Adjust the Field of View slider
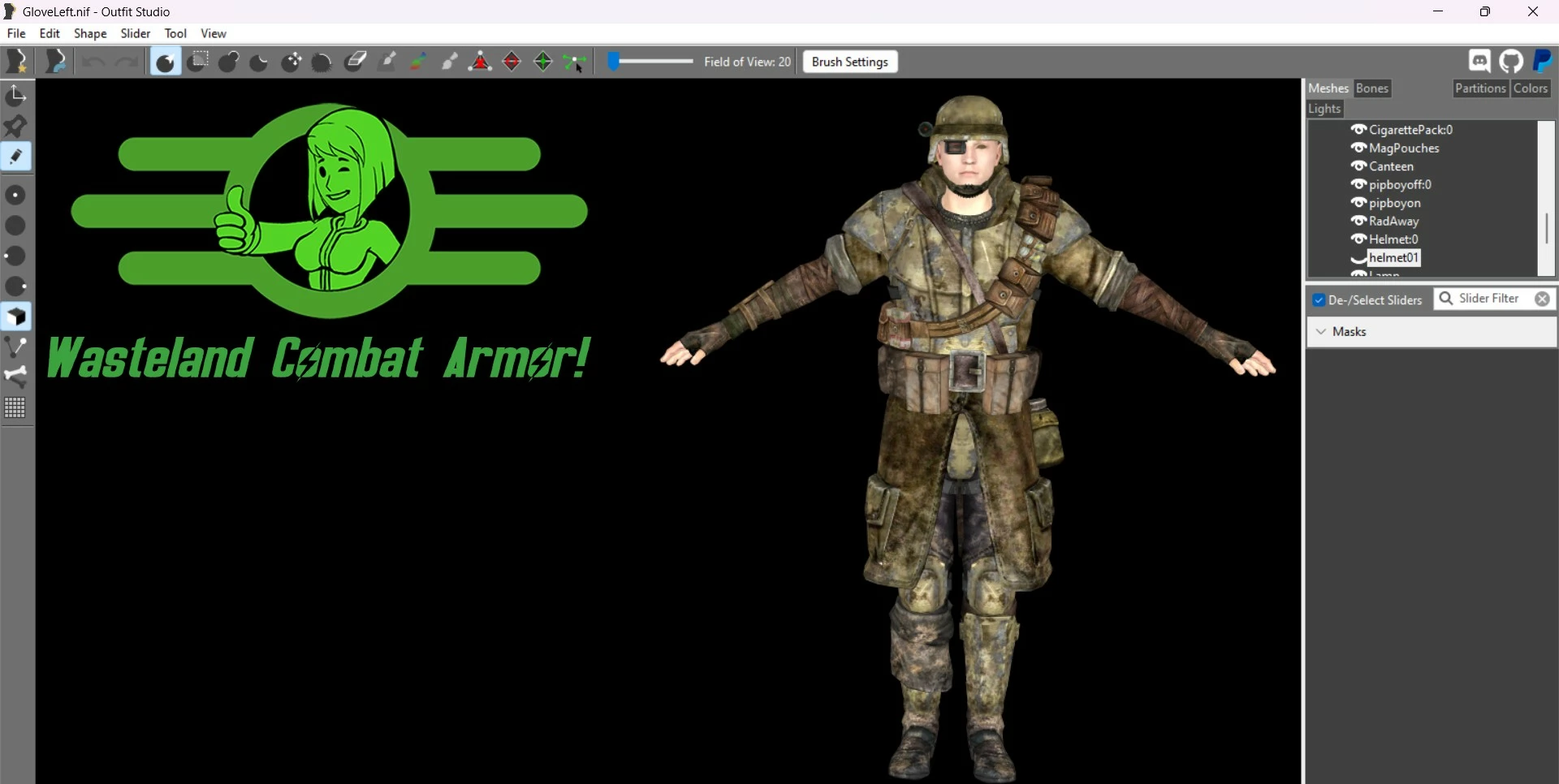The height and width of the screenshot is (784, 1559). (650, 62)
